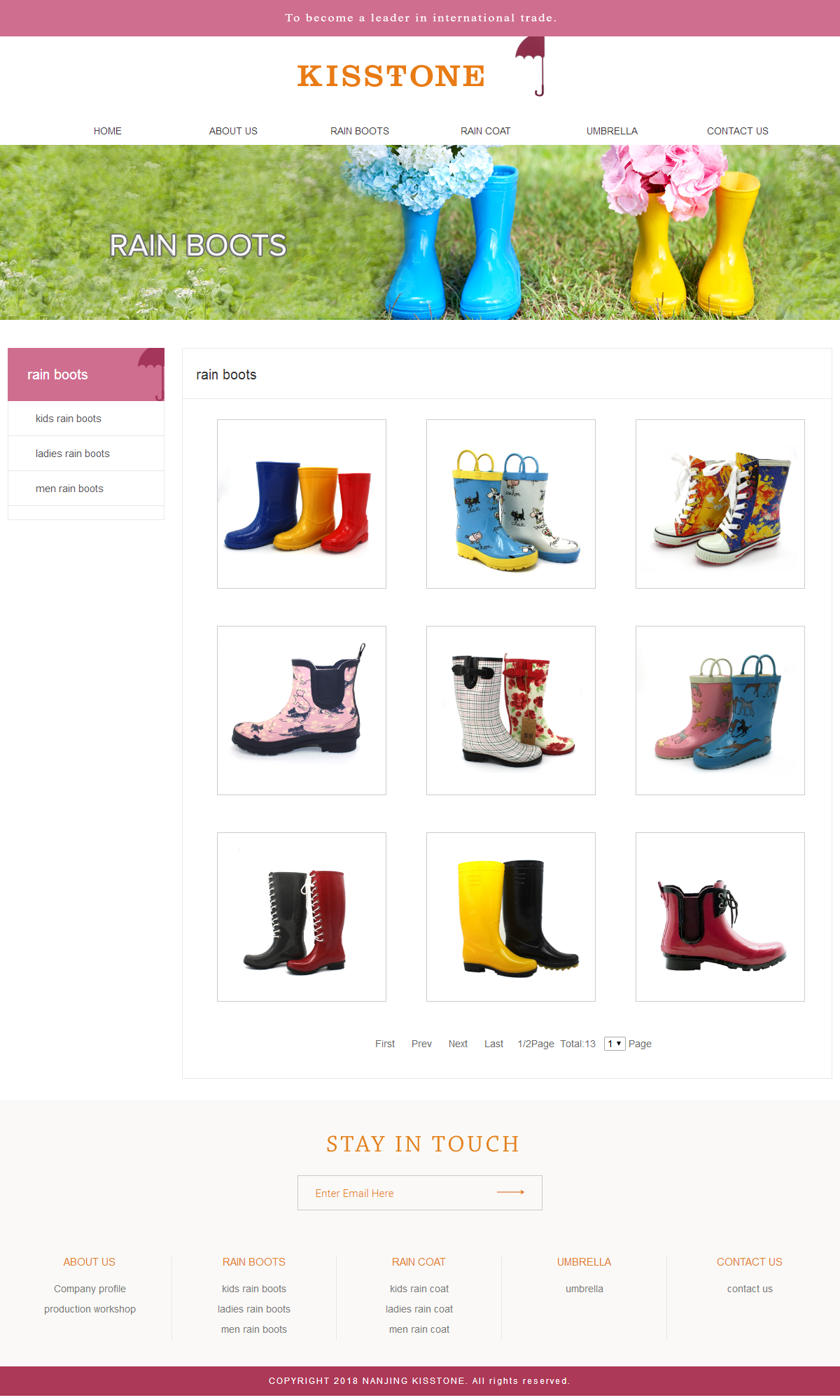Click the KISSTONE logo text
This screenshot has width=840, height=1400.
(x=391, y=76)
